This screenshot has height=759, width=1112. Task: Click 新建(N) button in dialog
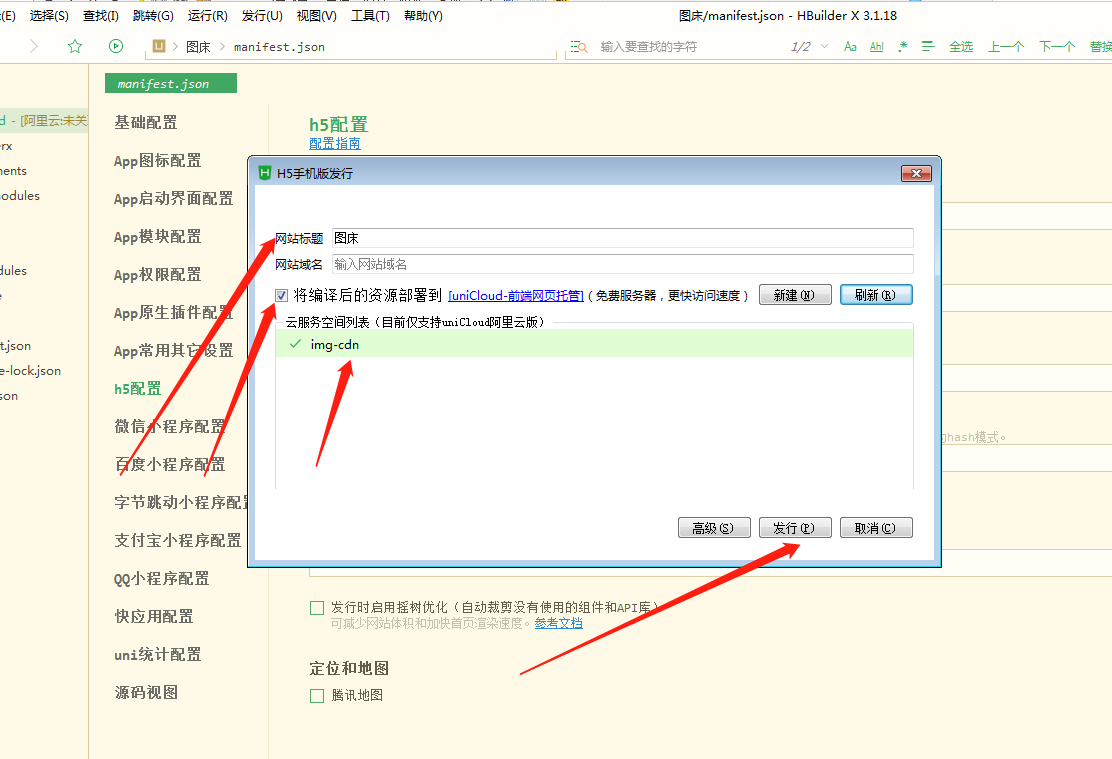[795, 295]
